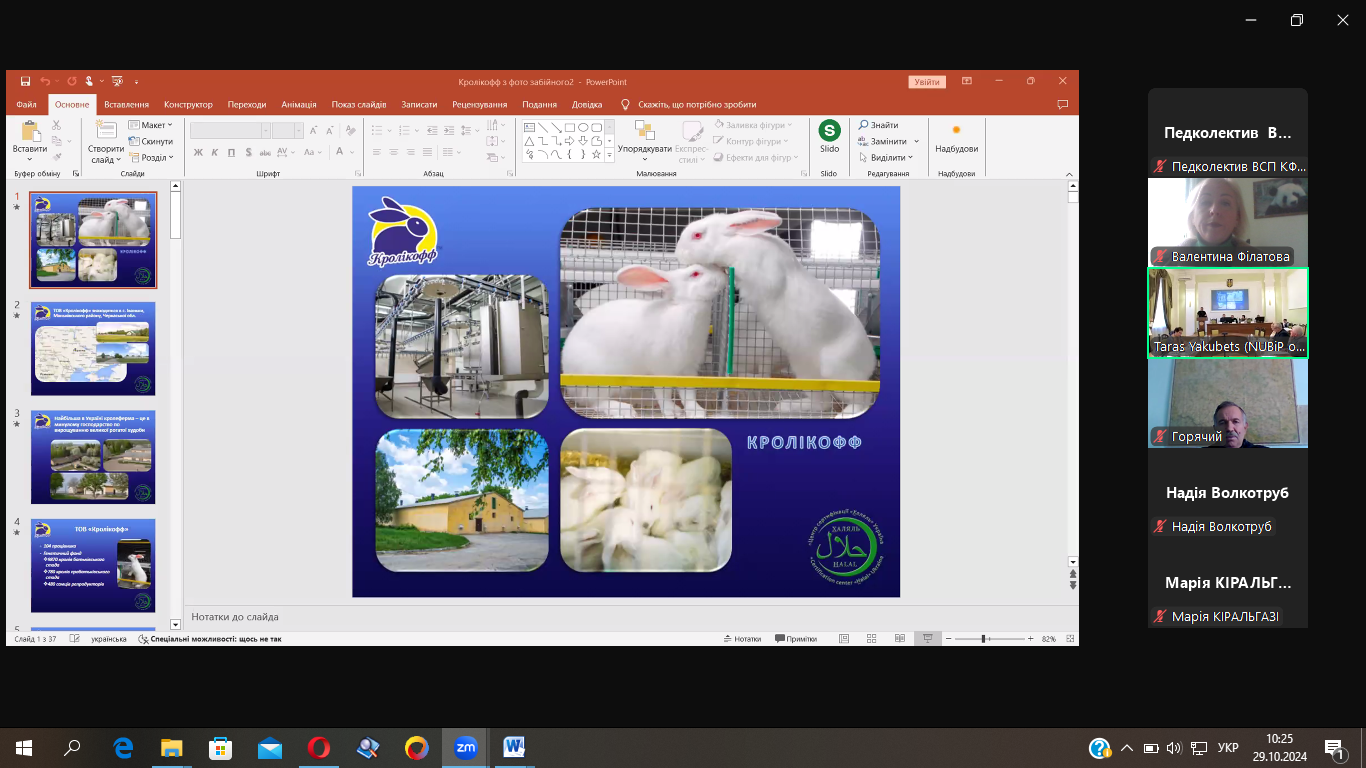Open Opera browser from the taskbar
Image resolution: width=1366 pixels, height=768 pixels.
click(x=319, y=747)
